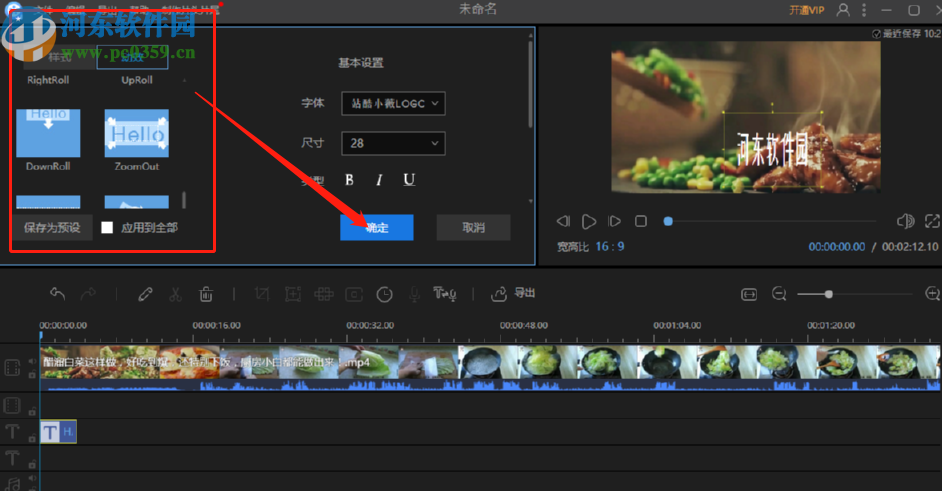This screenshot has width=942, height=491.
Task: Click the up arrow of the animation list scrollbar
Action: pyautogui.click(x=184, y=81)
